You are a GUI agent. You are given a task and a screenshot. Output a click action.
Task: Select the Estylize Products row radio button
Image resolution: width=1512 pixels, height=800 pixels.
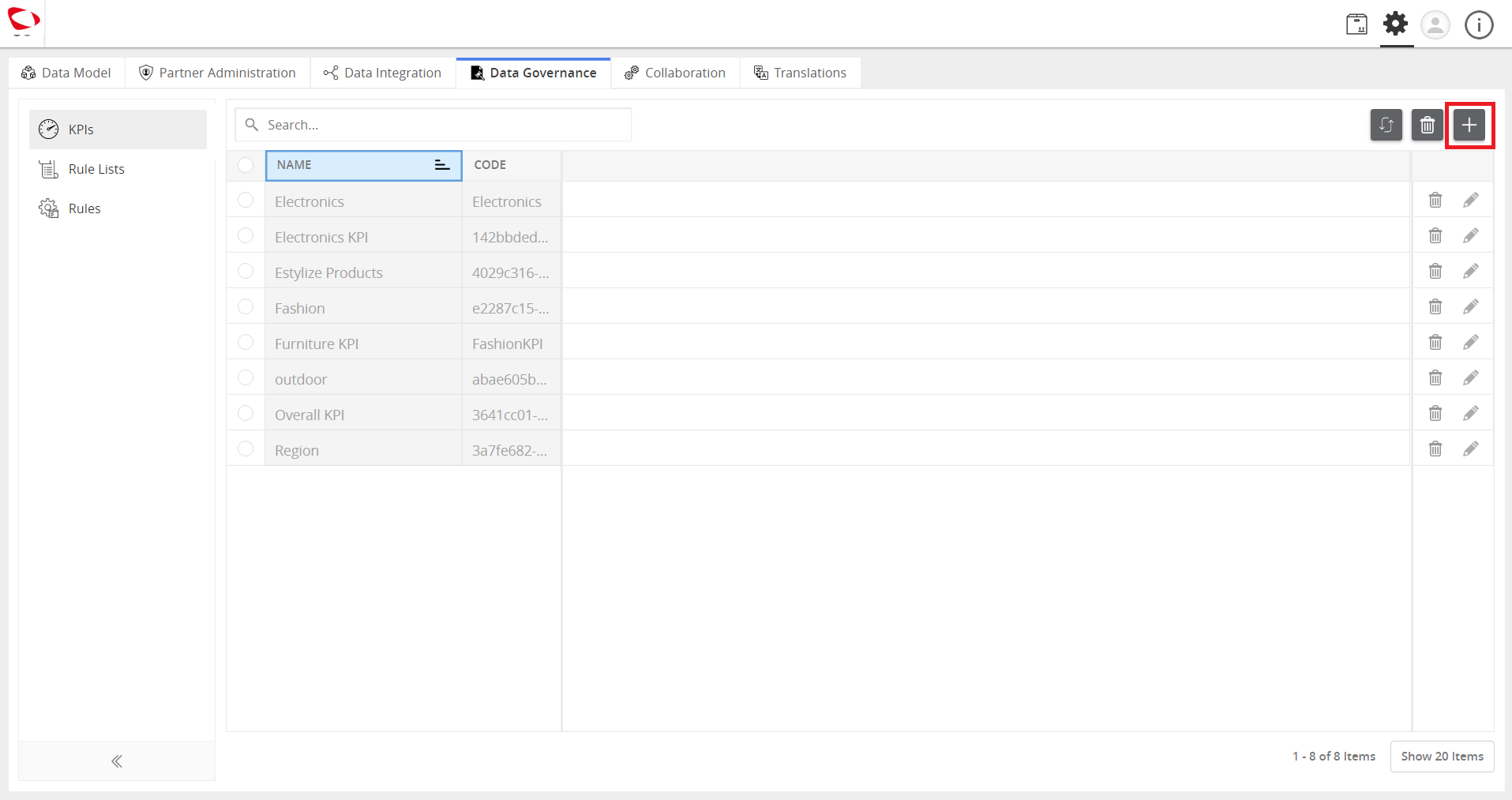click(246, 271)
